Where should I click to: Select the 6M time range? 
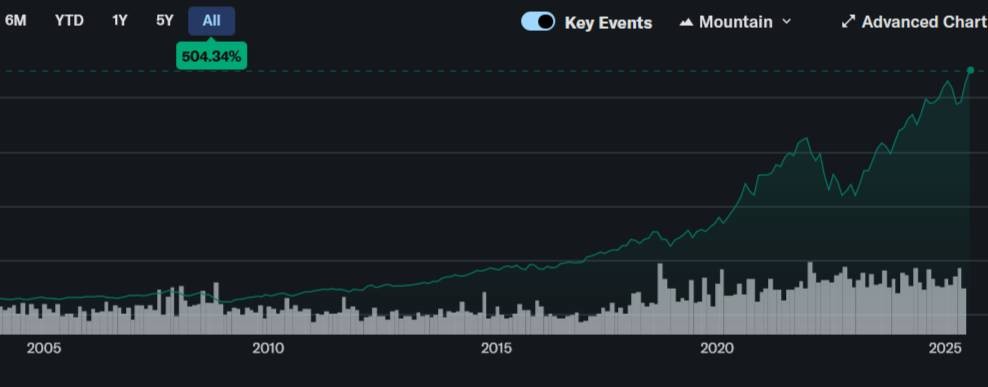[15, 21]
